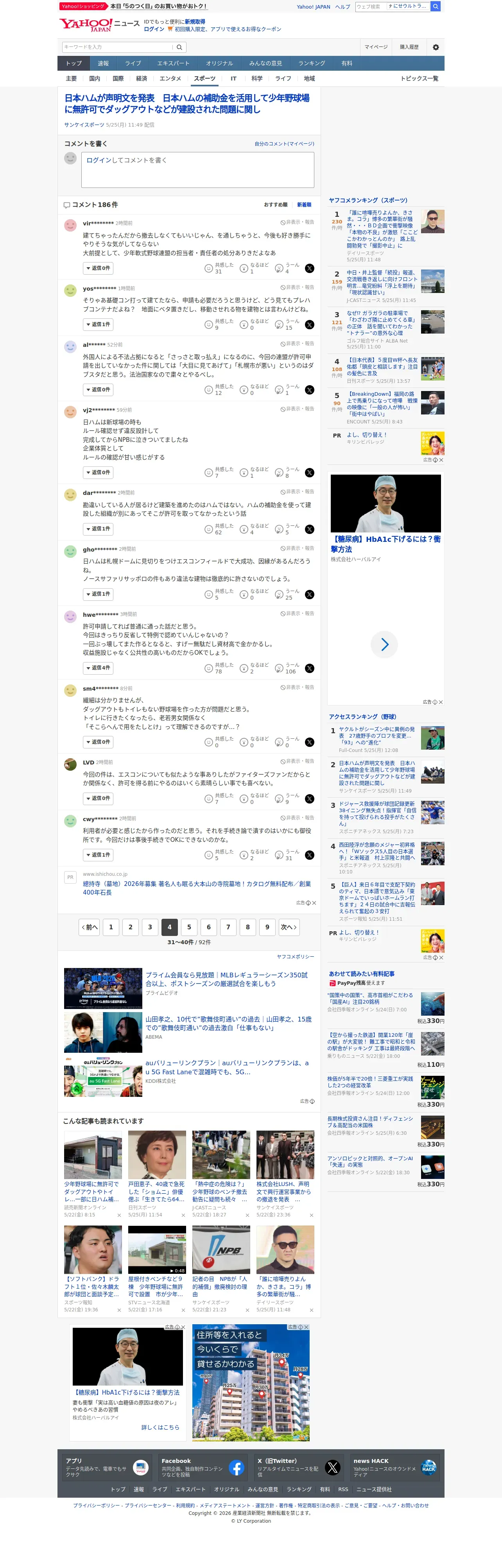This screenshot has width=502, height=1568.
Task: Open the ランキング tab in main navigation
Action: pos(312,63)
